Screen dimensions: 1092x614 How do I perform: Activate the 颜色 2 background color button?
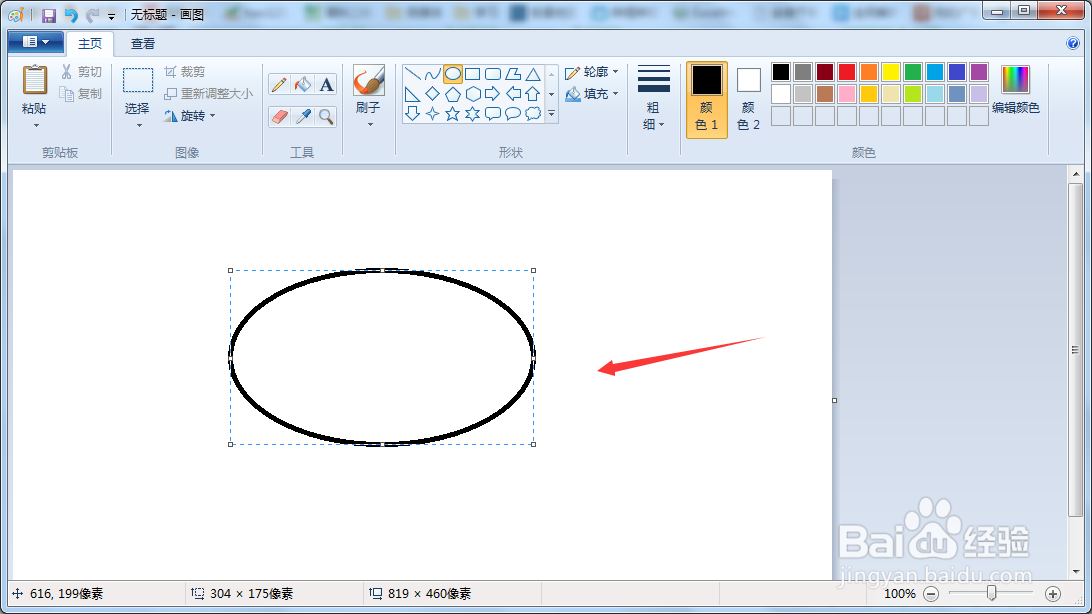[x=749, y=100]
